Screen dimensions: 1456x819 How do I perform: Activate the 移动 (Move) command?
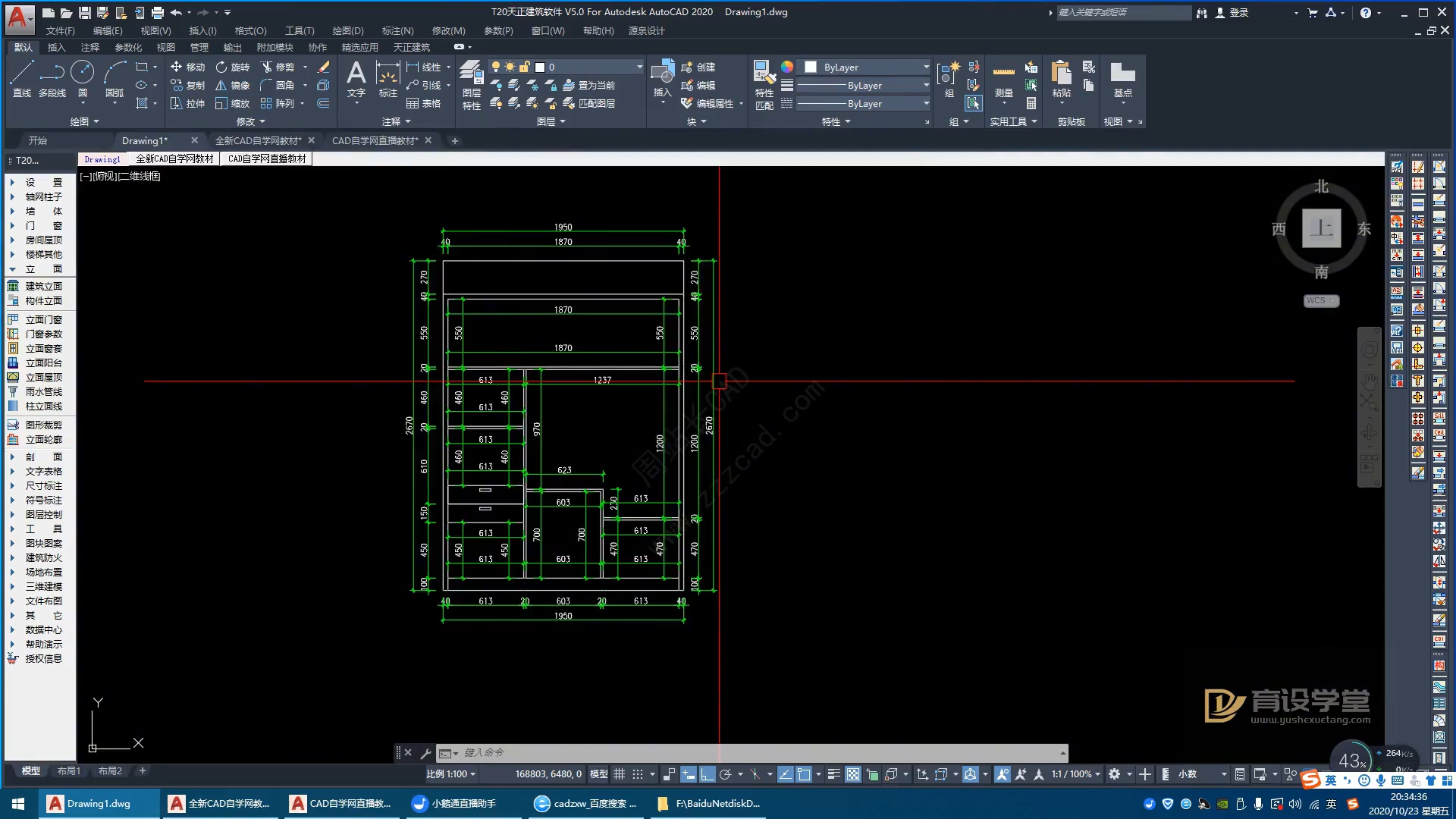coord(187,67)
